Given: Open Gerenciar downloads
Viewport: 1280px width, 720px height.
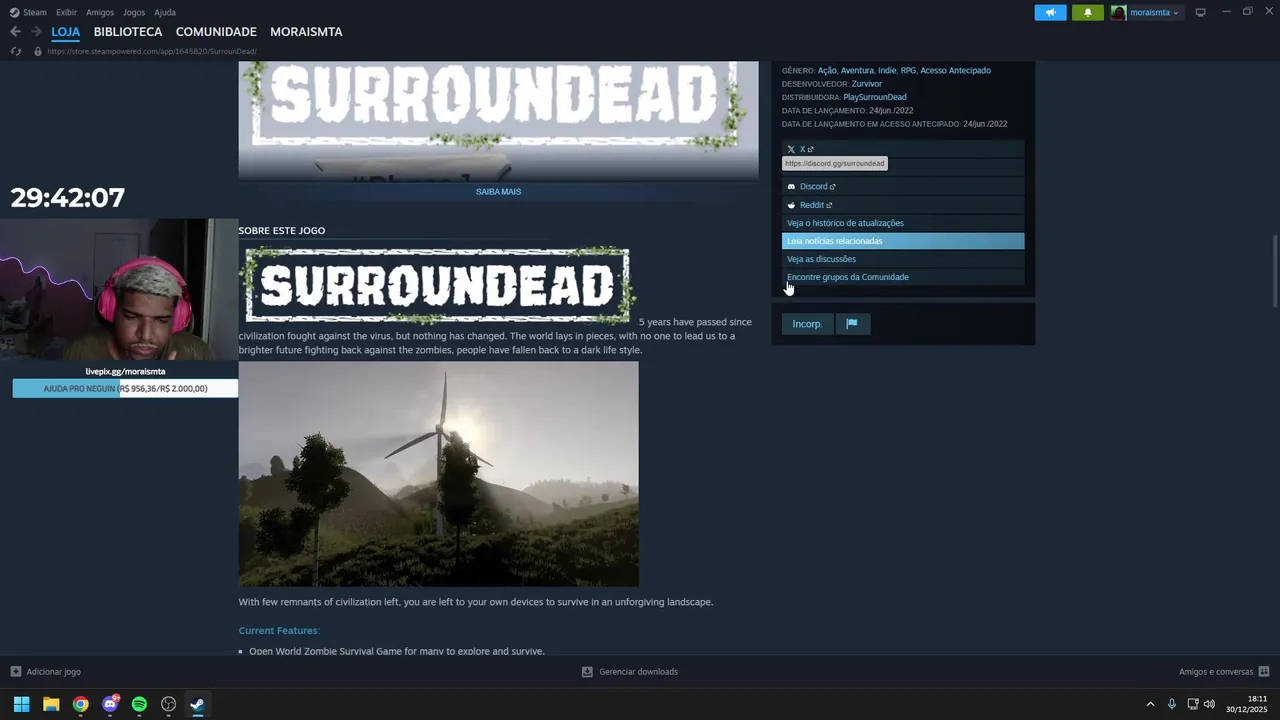Looking at the screenshot, I should coord(638,672).
